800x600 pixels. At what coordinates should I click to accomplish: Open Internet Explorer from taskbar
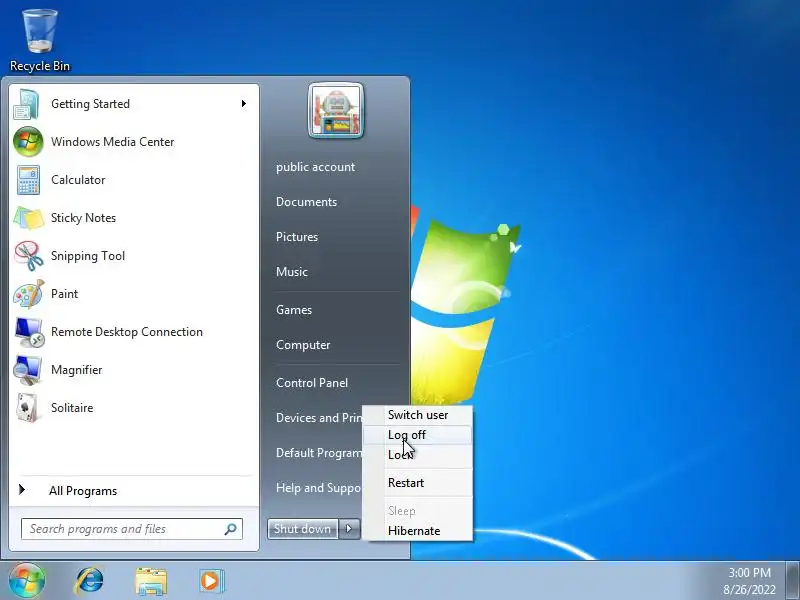89,581
